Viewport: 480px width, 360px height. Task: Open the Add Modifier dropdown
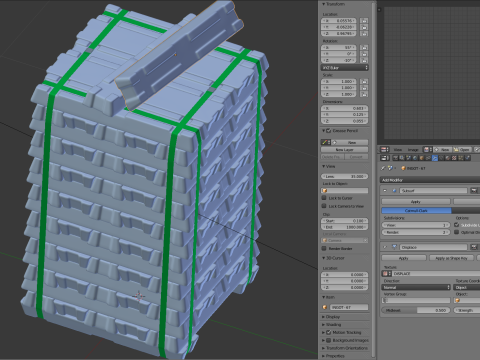(x=430, y=180)
